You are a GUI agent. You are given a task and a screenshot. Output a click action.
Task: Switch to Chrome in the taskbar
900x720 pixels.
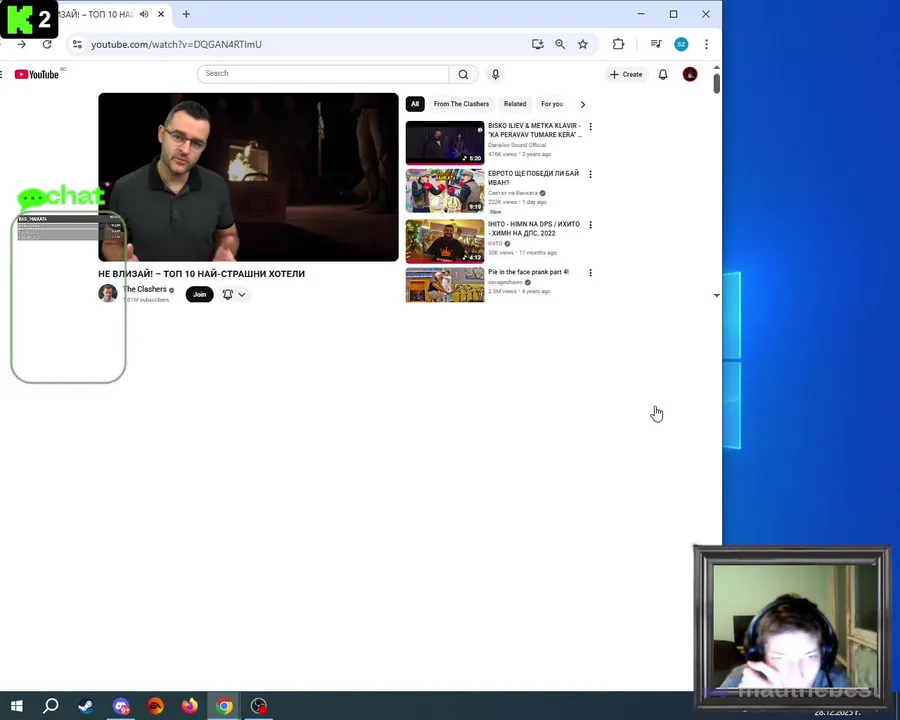224,706
